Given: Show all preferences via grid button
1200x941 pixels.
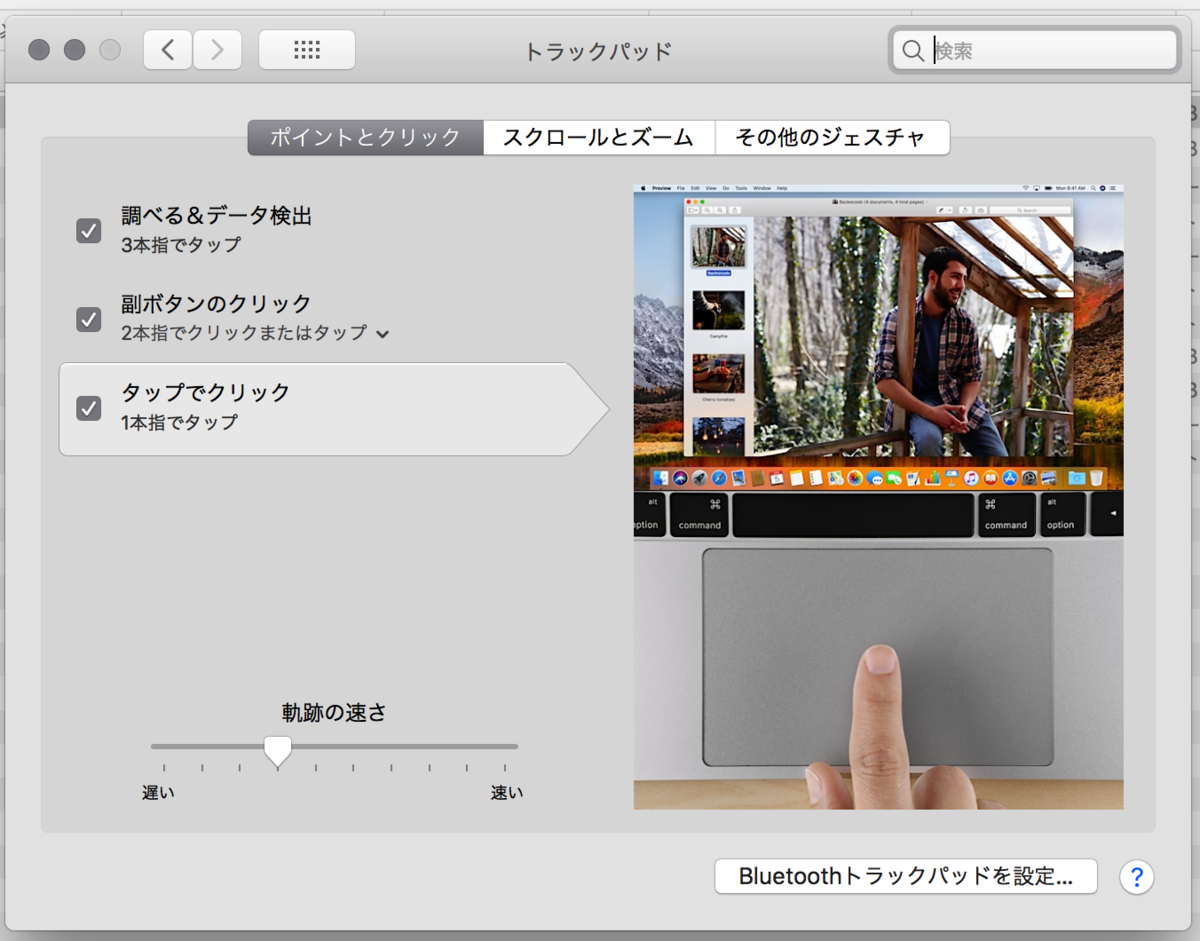Looking at the screenshot, I should pyautogui.click(x=307, y=50).
